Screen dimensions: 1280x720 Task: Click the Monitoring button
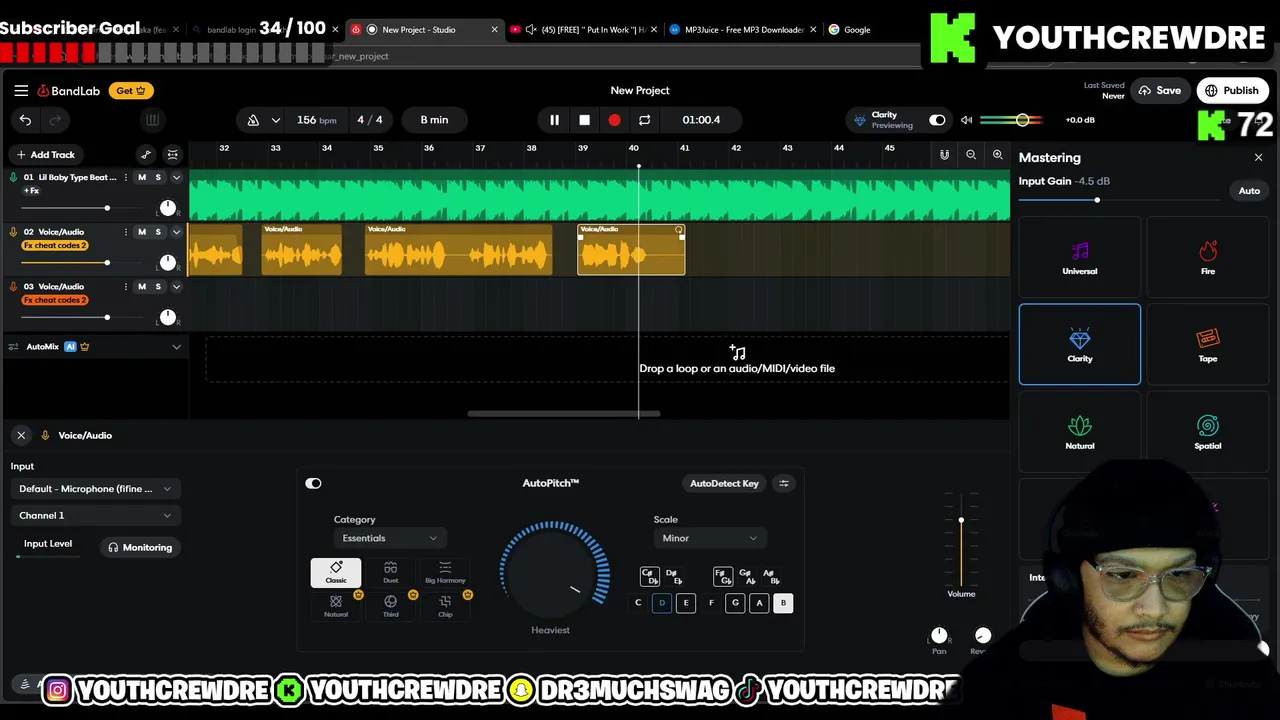(140, 547)
